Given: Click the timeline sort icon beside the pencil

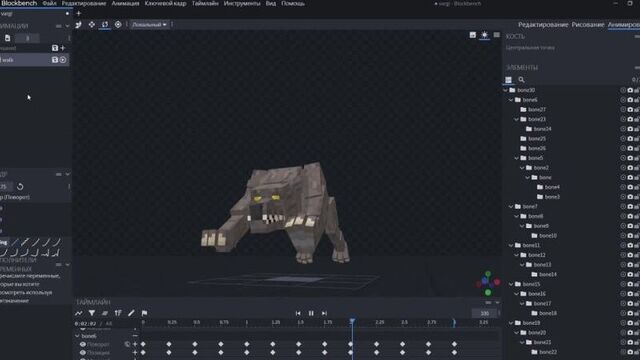Looking at the screenshot, I should (x=118, y=313).
